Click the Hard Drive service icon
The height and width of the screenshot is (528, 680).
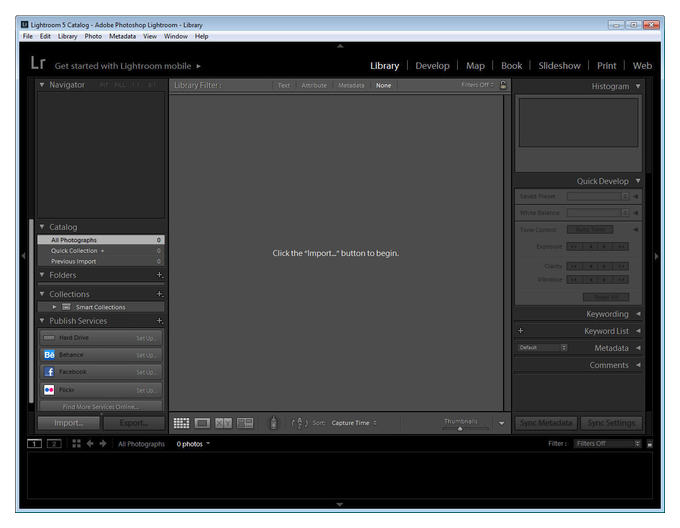click(x=49, y=338)
